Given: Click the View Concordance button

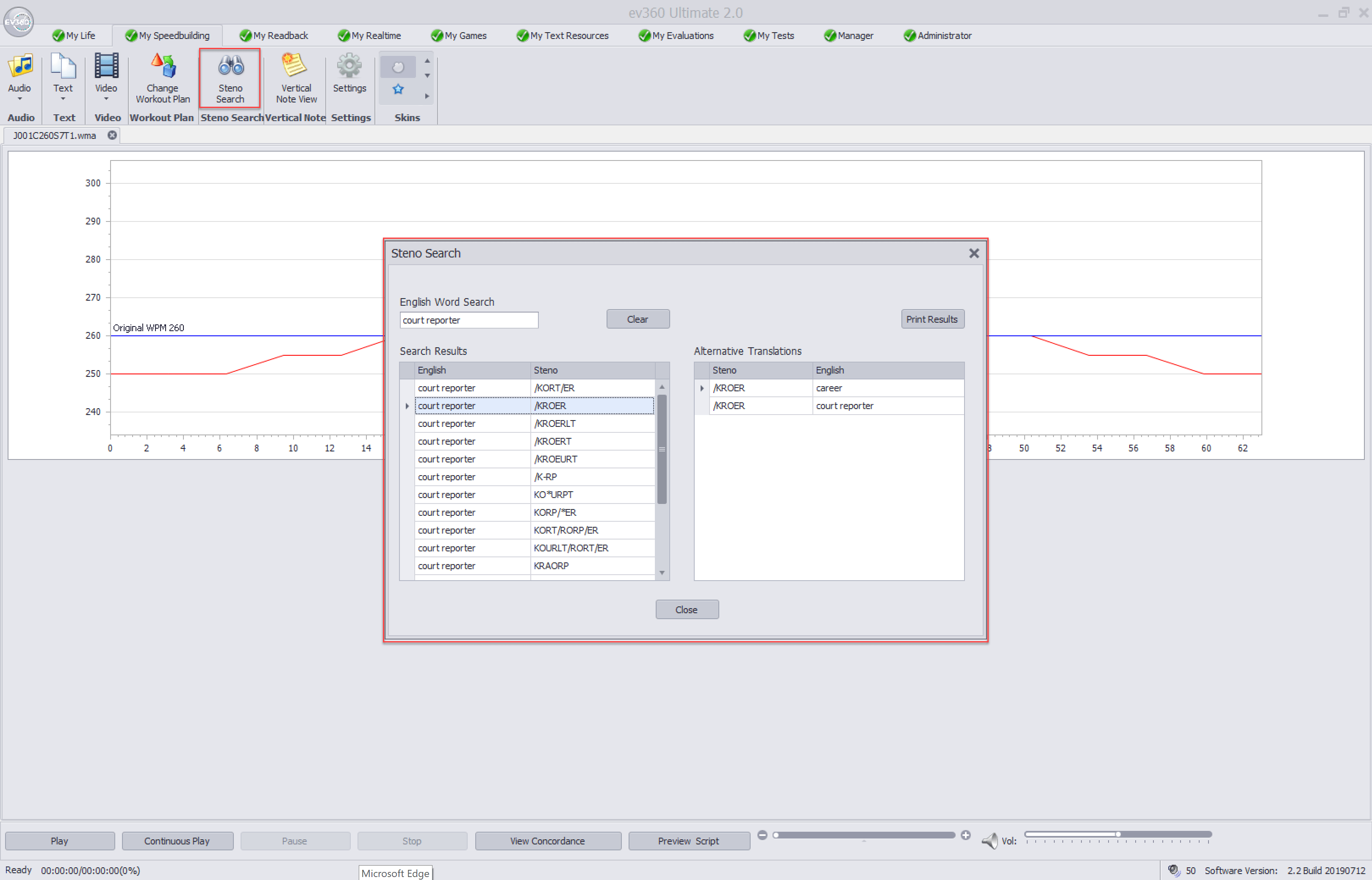Looking at the screenshot, I should (x=547, y=841).
